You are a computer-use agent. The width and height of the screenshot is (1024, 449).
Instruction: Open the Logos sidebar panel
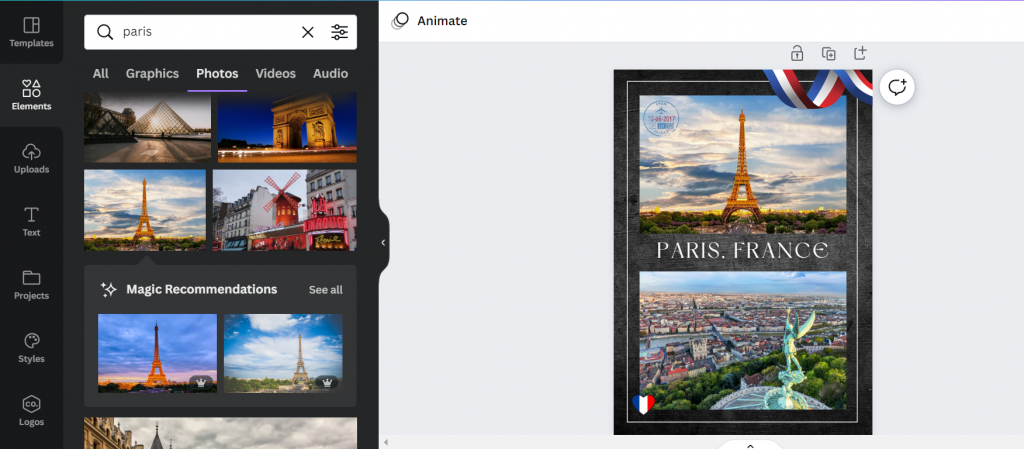[31, 410]
